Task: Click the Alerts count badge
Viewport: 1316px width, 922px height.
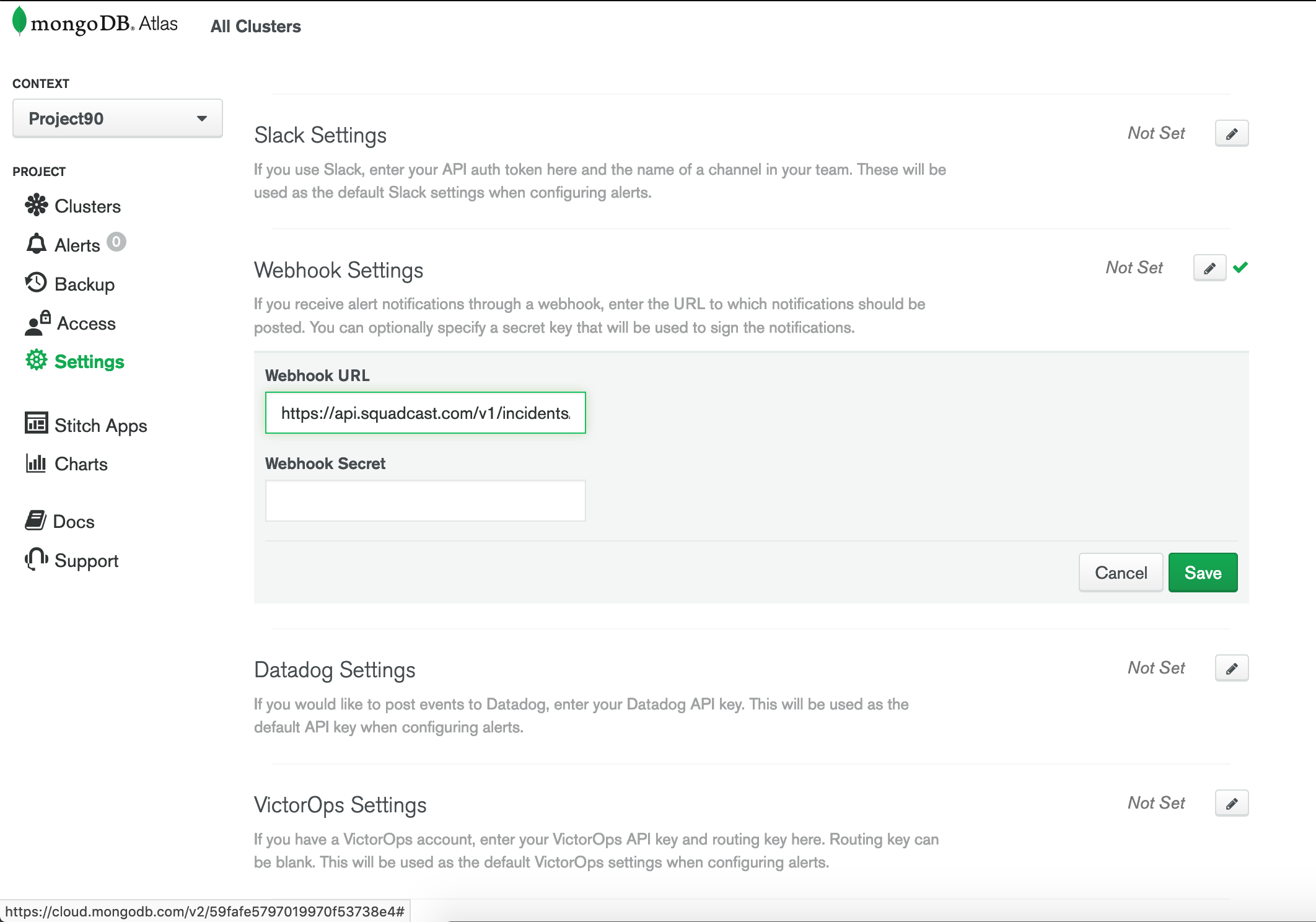Action: [x=116, y=242]
